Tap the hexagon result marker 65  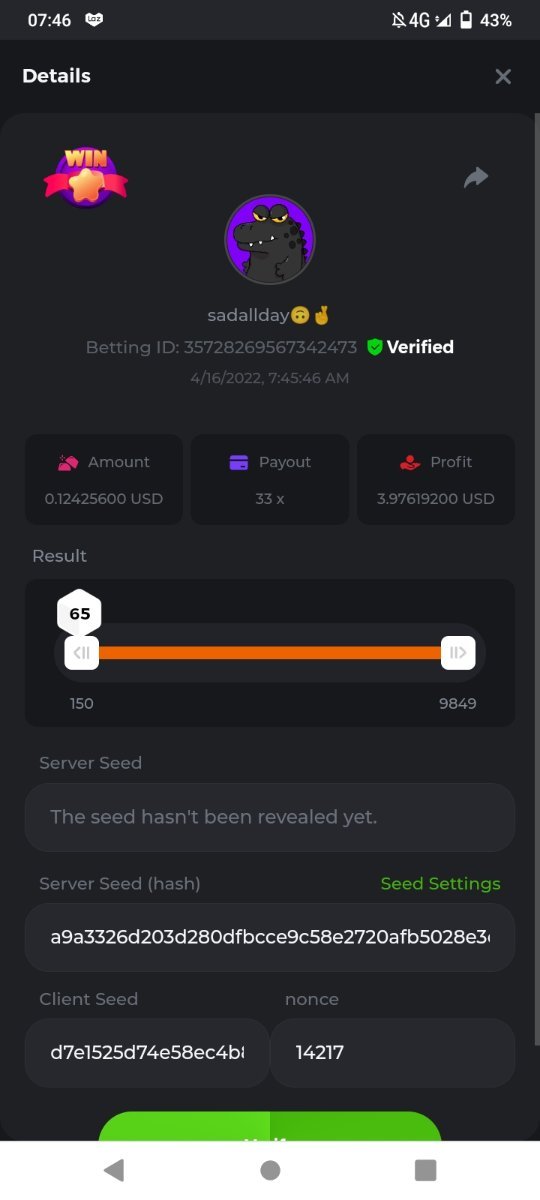coord(80,613)
